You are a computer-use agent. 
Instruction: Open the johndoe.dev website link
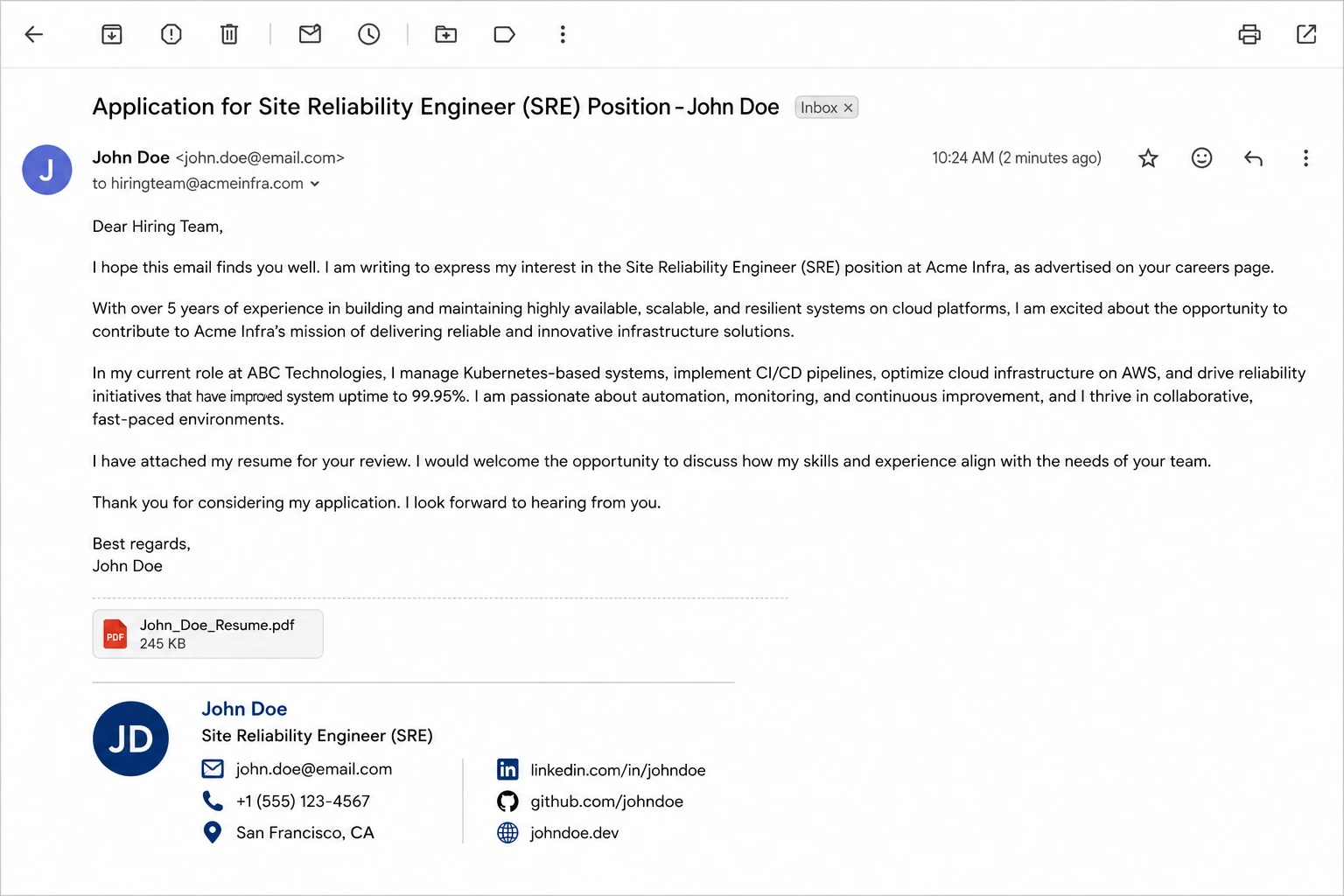coord(574,833)
